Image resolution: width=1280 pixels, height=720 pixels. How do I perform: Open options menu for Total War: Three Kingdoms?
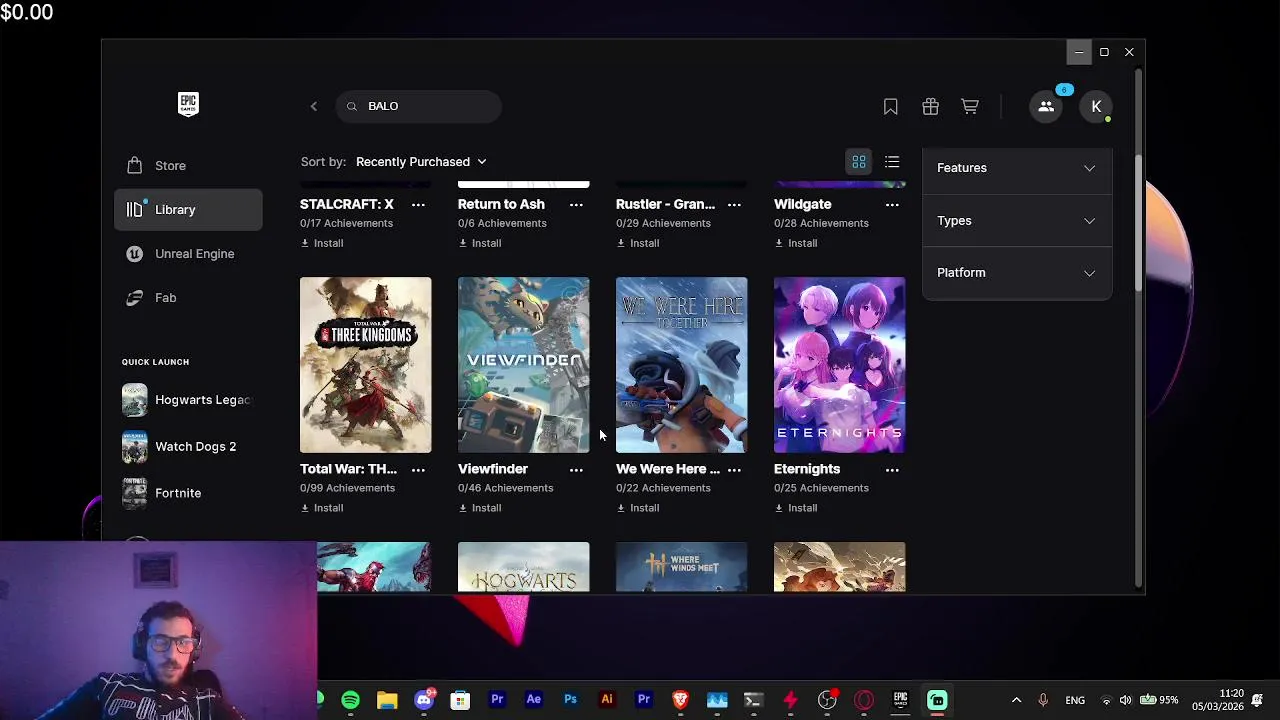[x=418, y=469]
